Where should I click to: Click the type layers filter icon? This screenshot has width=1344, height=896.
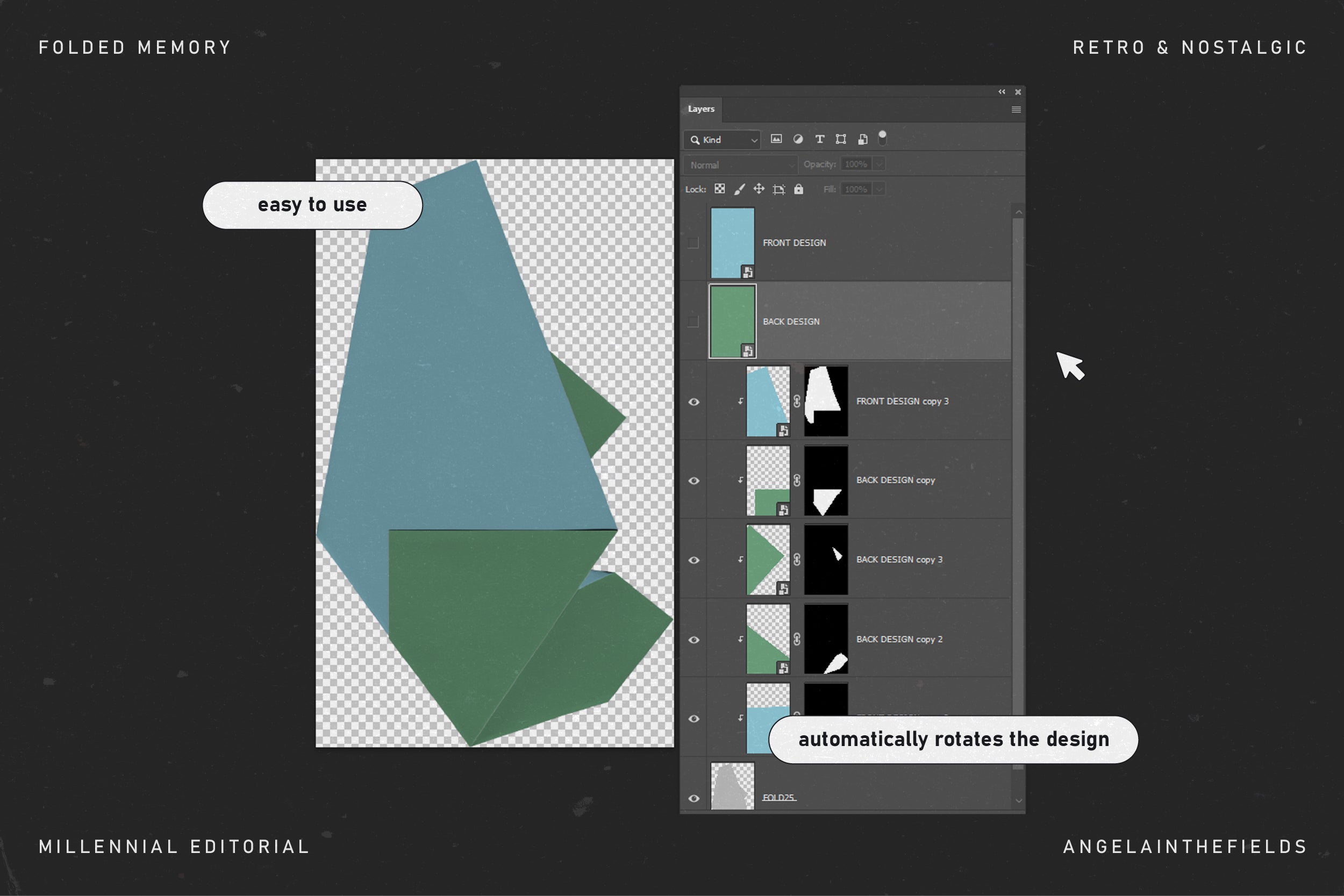click(x=820, y=140)
